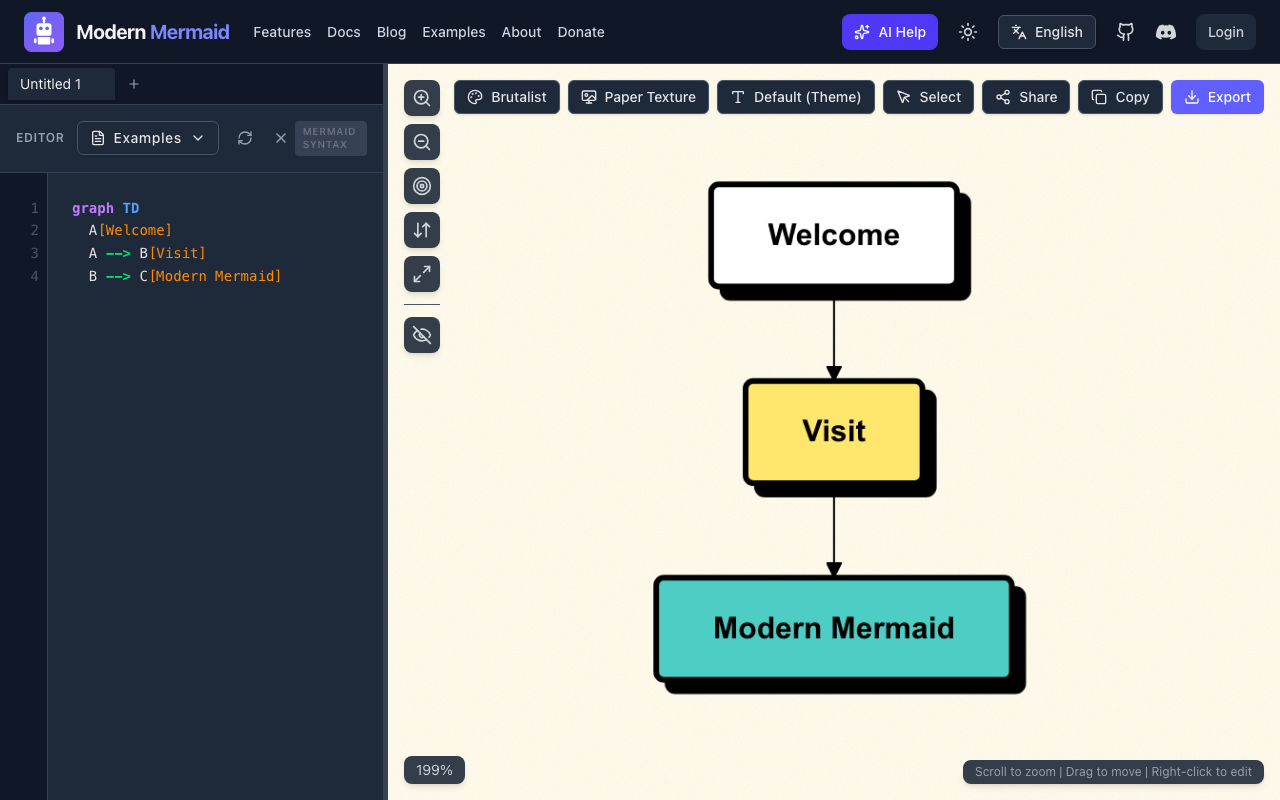Flip diagram direction with up-down arrows icon
Viewport: 1280px width, 800px height.
422,230
